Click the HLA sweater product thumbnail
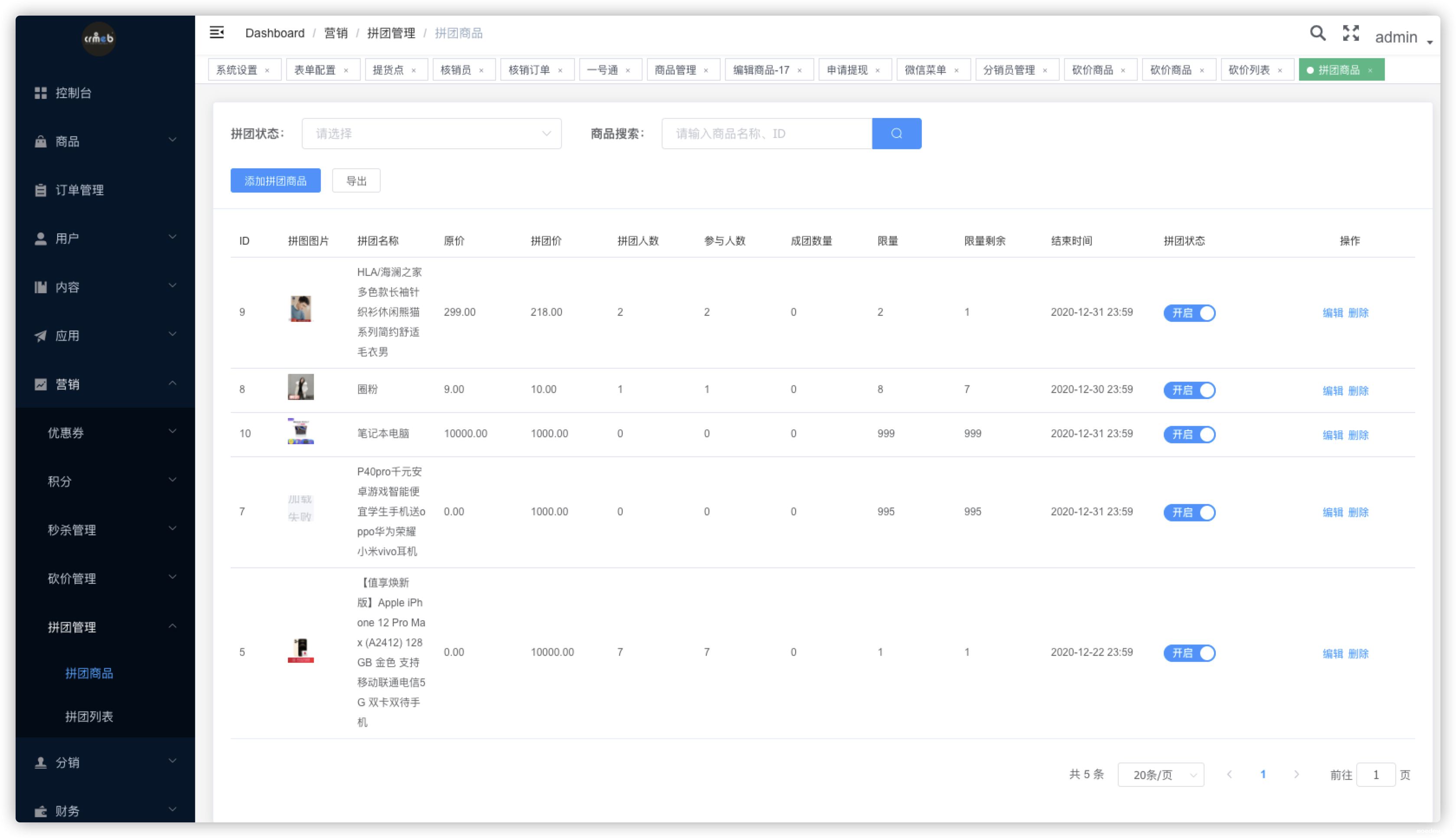 click(x=300, y=309)
